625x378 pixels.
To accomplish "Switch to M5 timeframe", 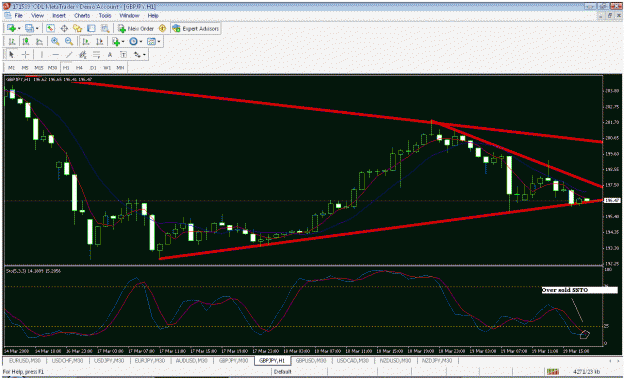I will pos(25,68).
